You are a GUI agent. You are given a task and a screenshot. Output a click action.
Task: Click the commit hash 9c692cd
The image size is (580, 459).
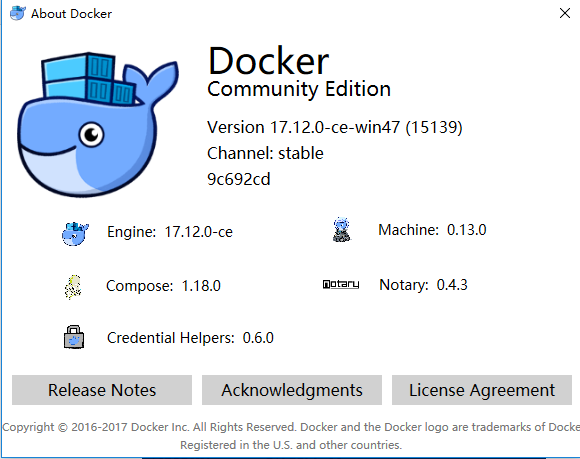[239, 179]
